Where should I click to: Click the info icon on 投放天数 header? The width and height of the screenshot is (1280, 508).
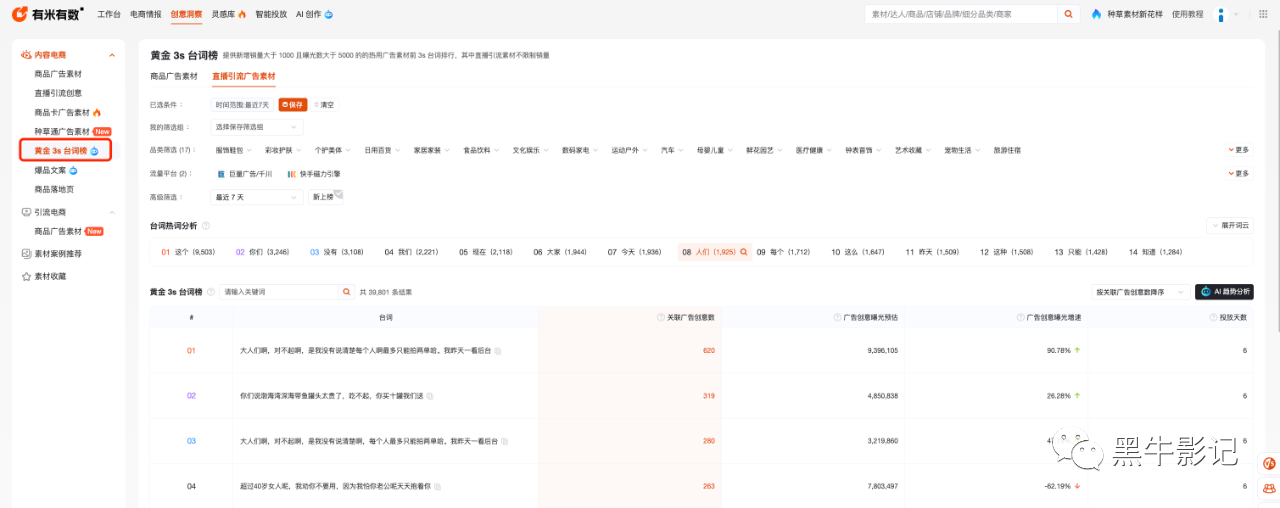point(1212,317)
